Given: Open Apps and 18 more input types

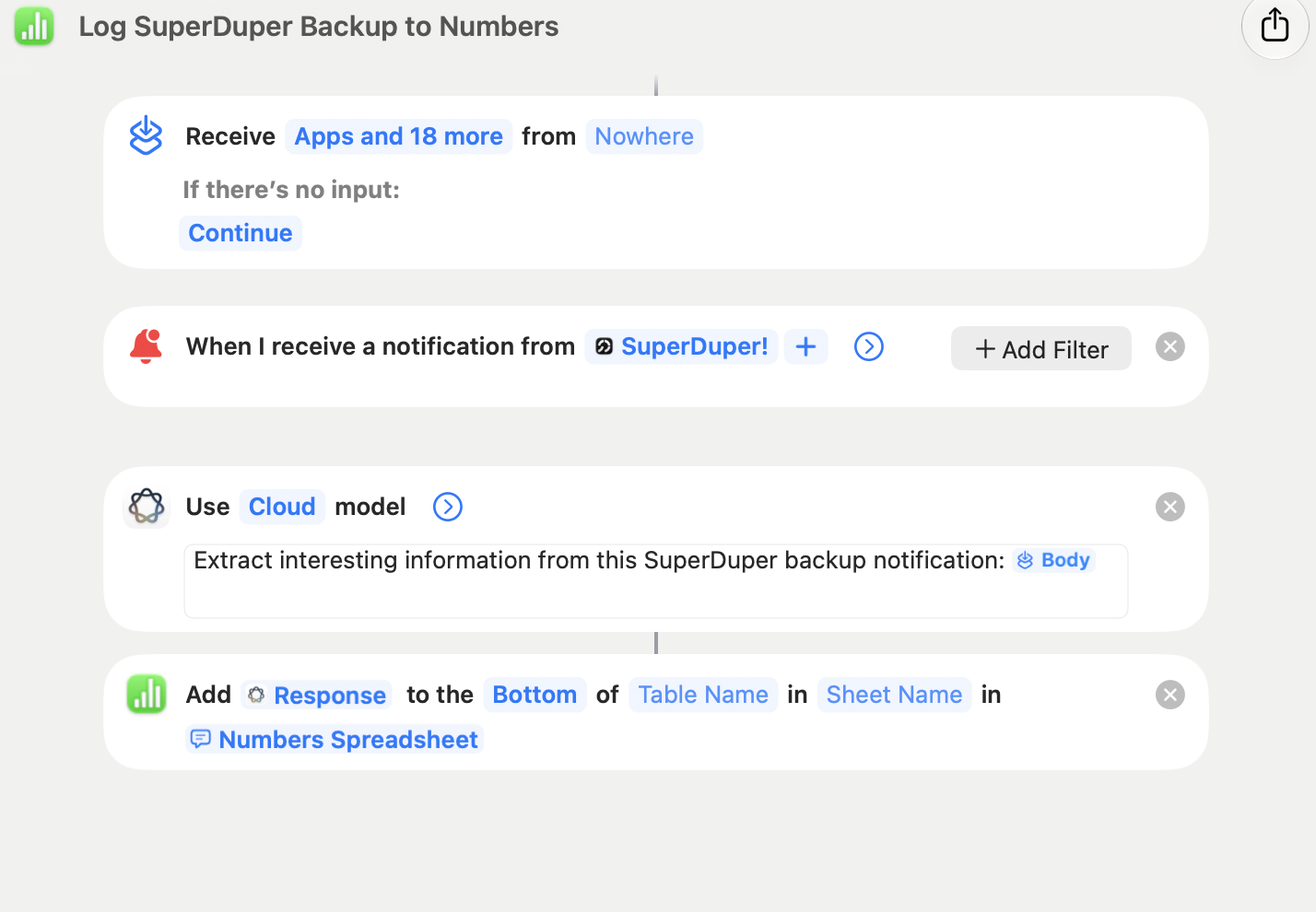Looking at the screenshot, I should pos(398,136).
